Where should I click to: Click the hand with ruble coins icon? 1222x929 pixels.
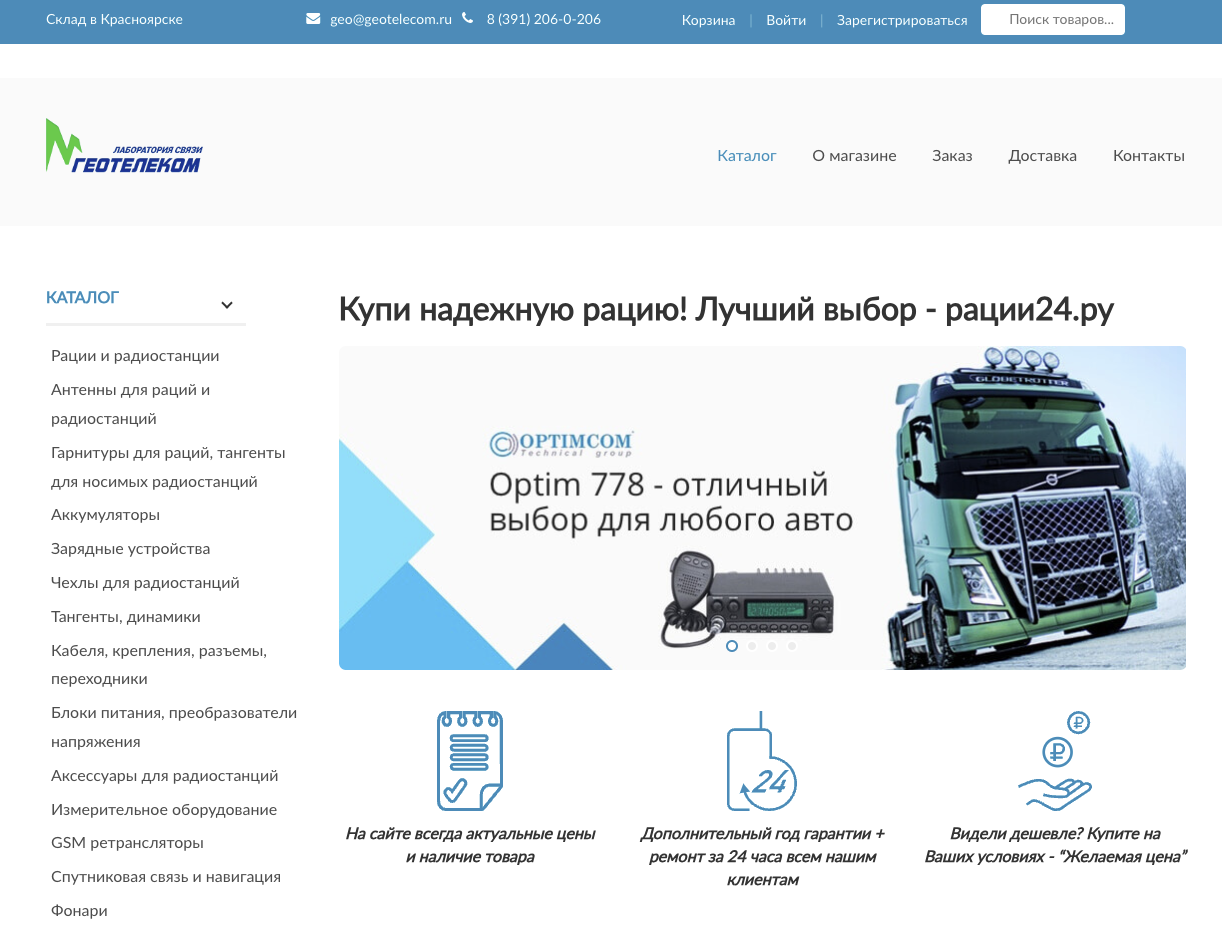(x=1055, y=761)
